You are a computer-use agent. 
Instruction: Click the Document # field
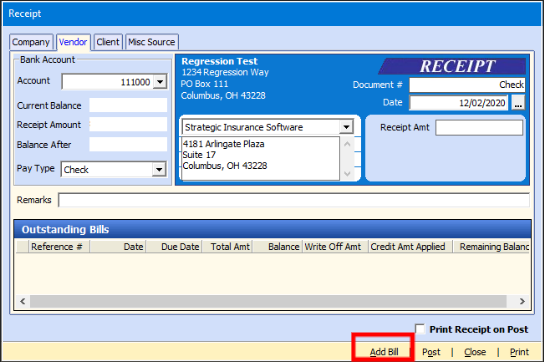[467, 85]
